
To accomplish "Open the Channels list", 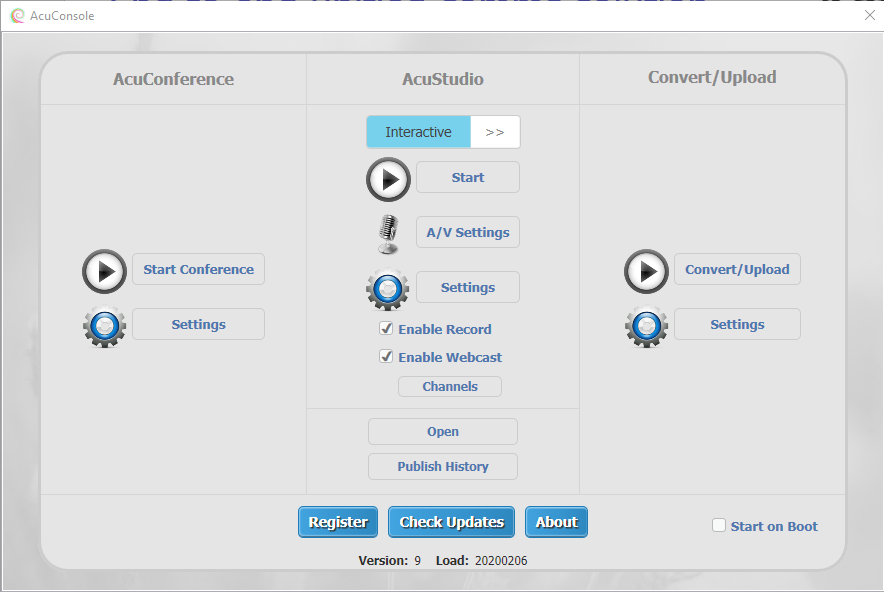I will (450, 387).
